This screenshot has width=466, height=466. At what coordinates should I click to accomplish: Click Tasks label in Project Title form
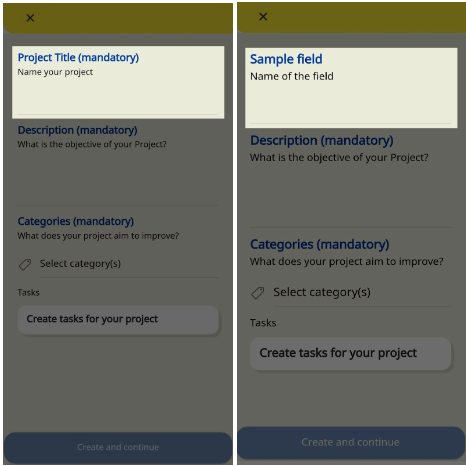[28, 293]
